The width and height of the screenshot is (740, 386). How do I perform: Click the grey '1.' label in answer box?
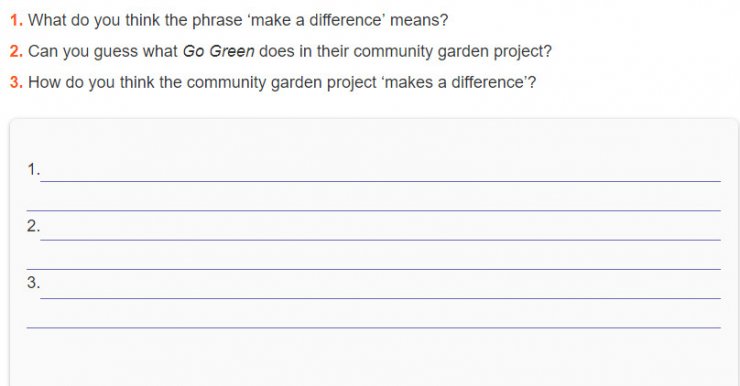34,169
